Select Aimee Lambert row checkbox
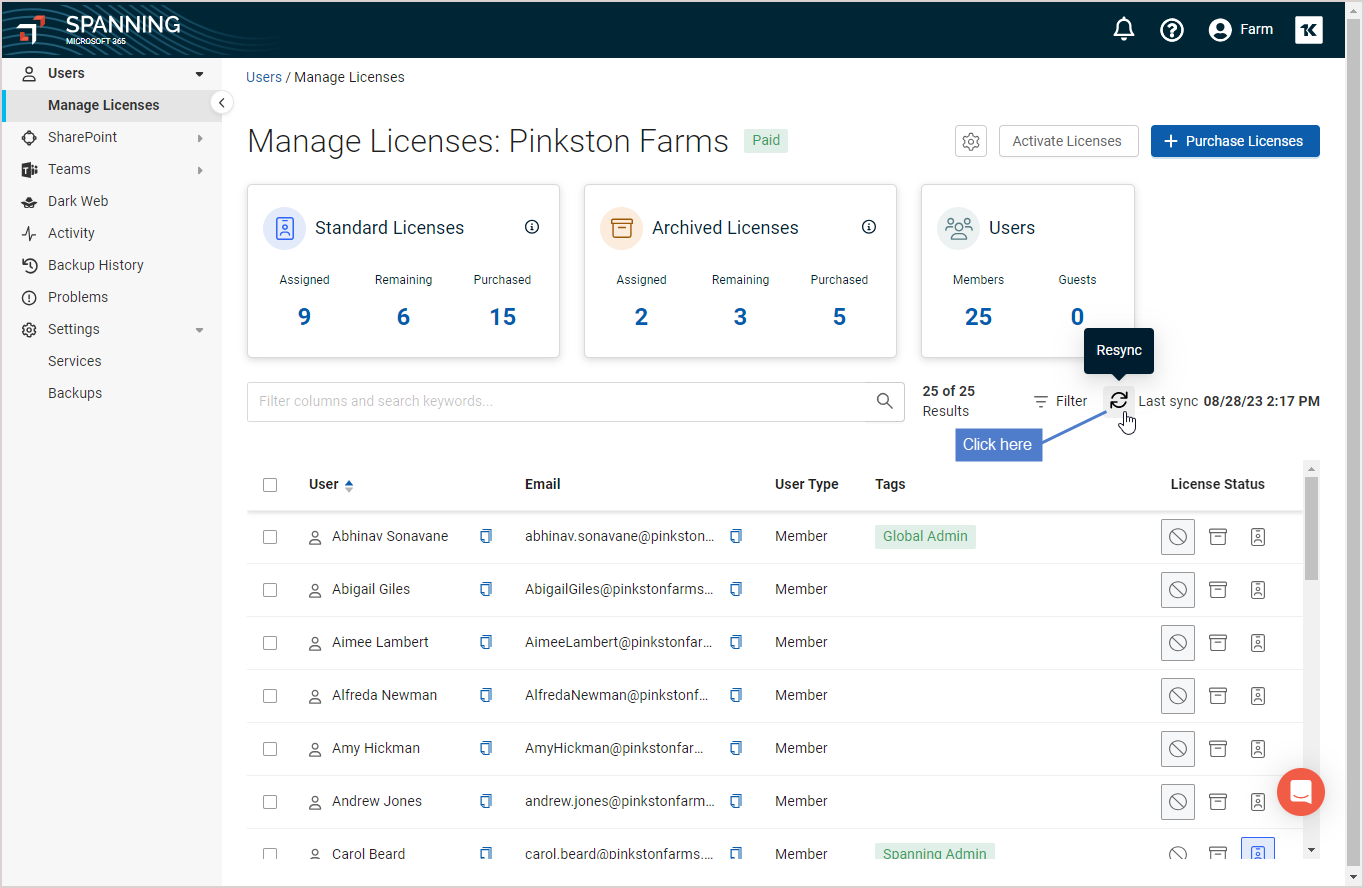 pyautogui.click(x=270, y=643)
